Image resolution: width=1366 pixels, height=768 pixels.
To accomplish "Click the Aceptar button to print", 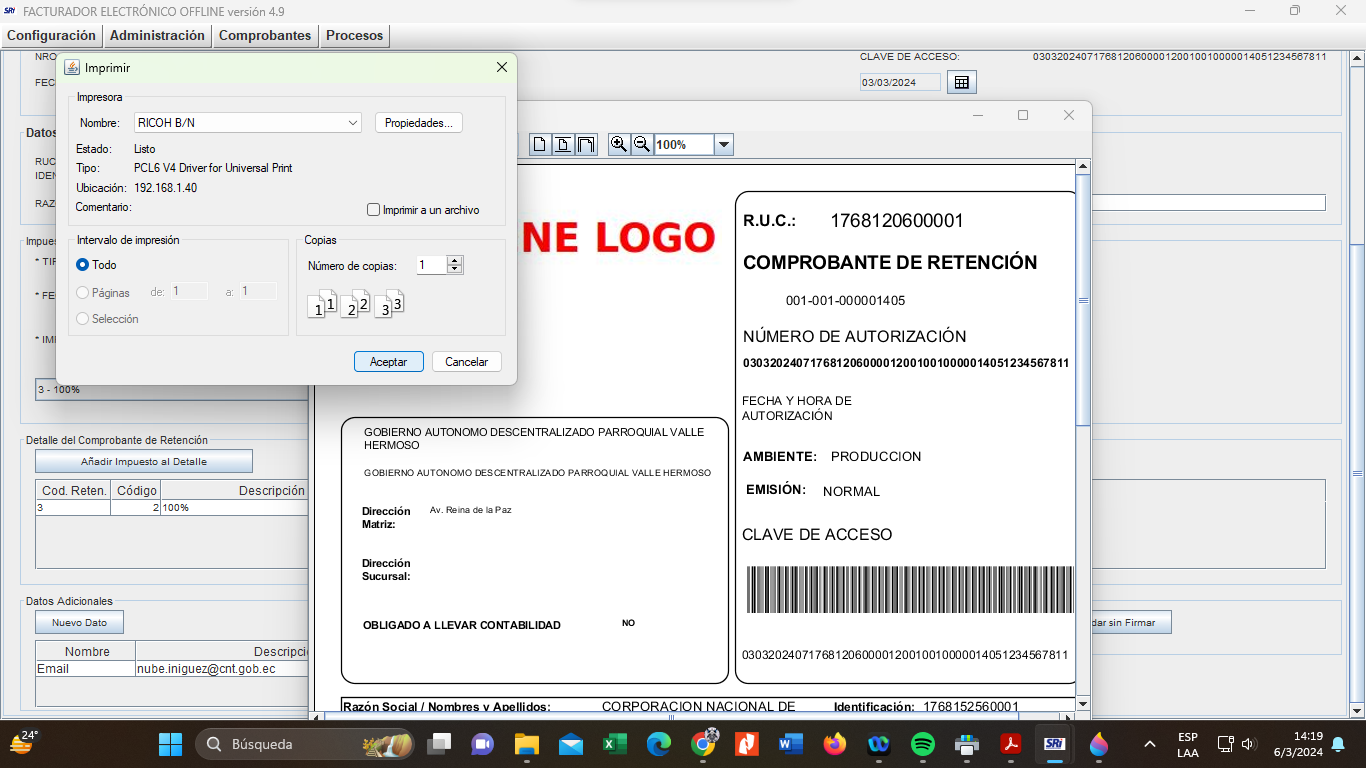I will pos(388,362).
